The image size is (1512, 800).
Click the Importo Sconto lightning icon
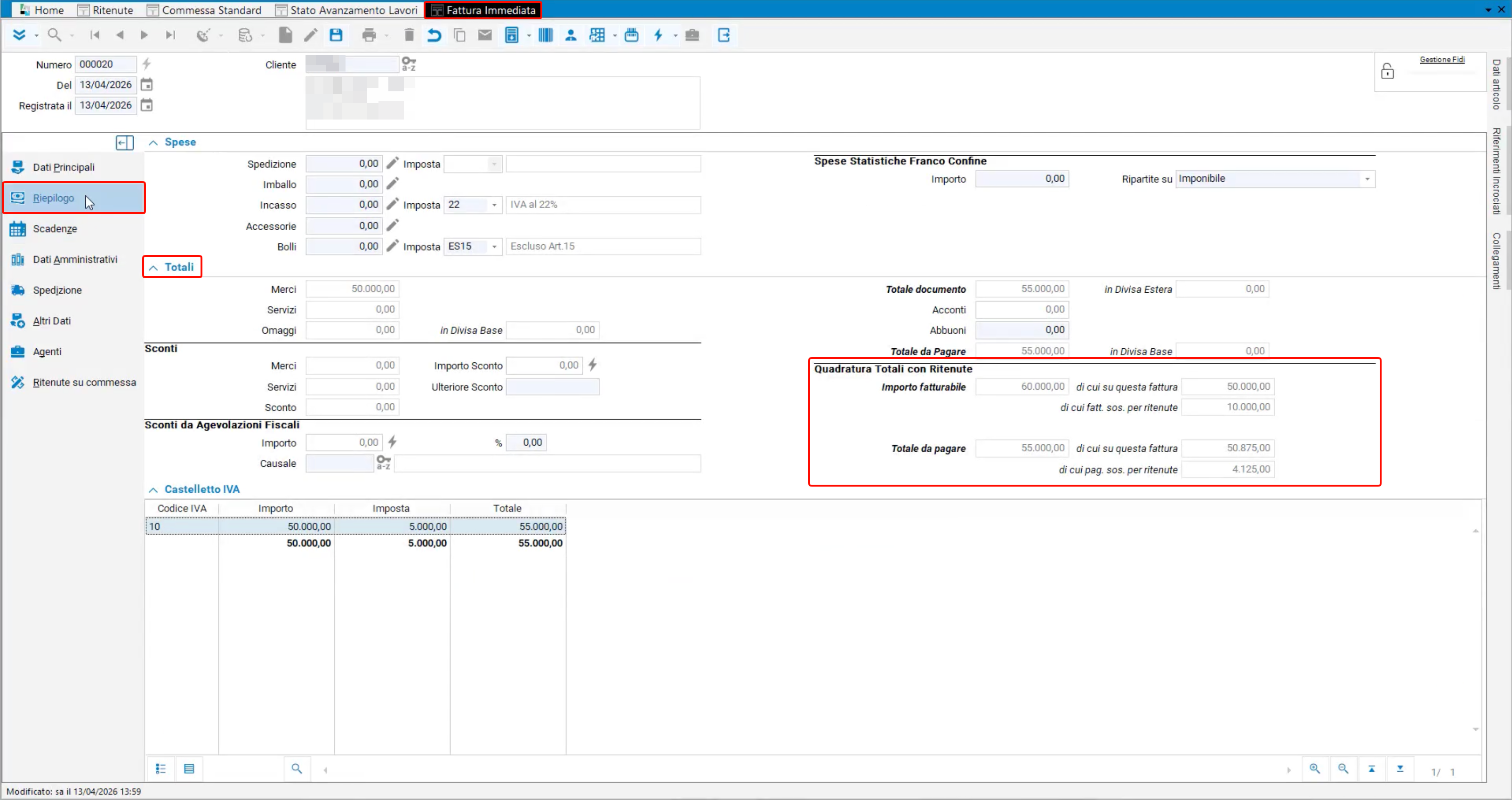pyautogui.click(x=593, y=365)
